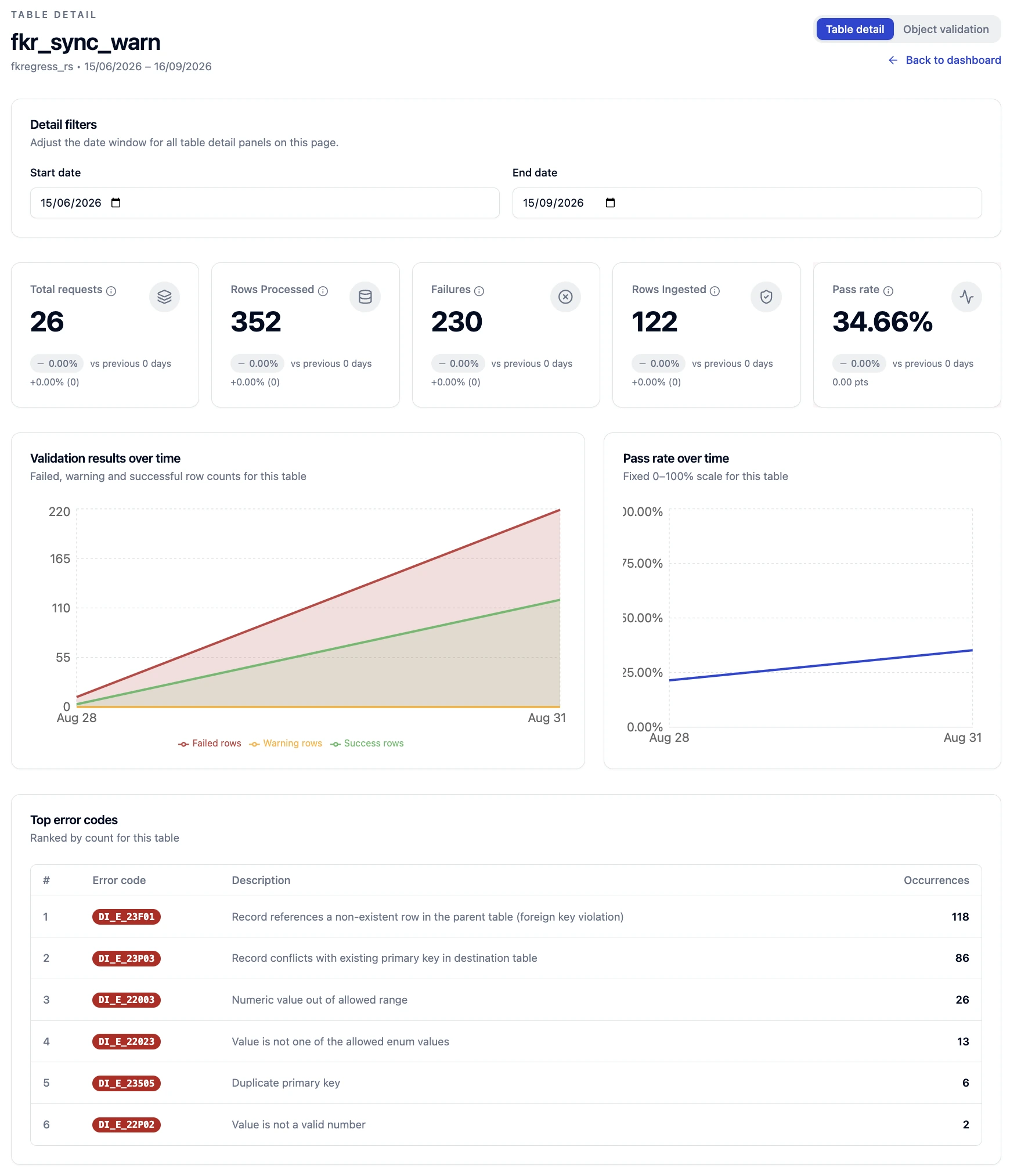
Task: Click the Rows Processed database icon
Action: click(x=365, y=297)
